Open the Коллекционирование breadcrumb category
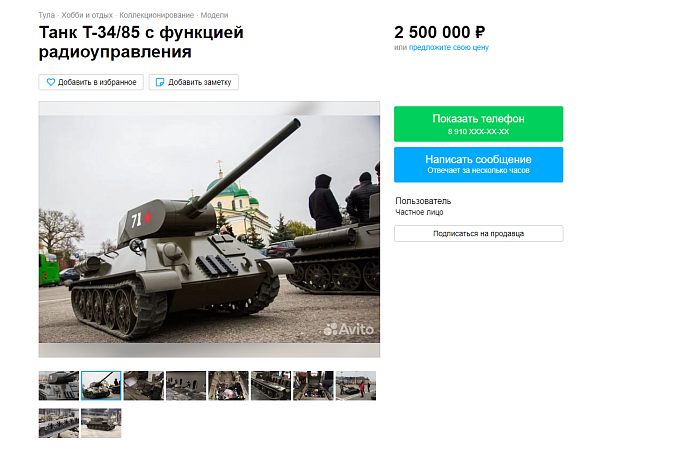 (x=156, y=15)
